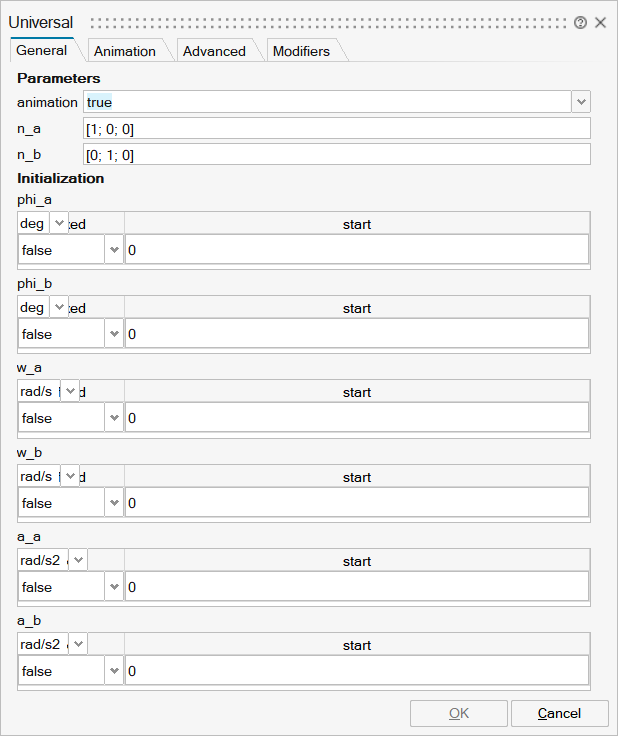Close the Universal dialog
The image size is (618, 736).
pos(600,22)
